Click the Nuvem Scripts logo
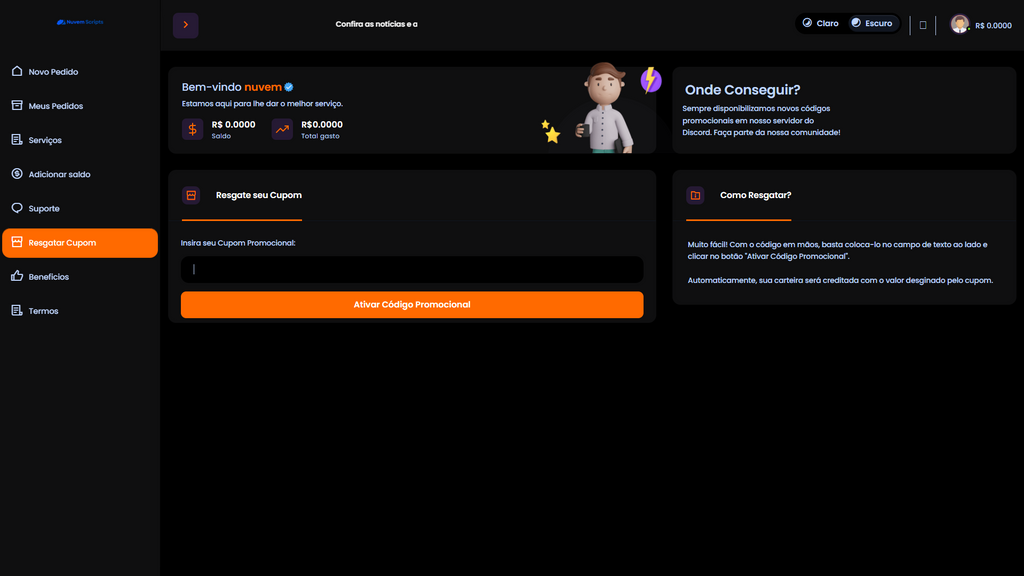Viewport: 1024px width, 576px height. pyautogui.click(x=80, y=22)
